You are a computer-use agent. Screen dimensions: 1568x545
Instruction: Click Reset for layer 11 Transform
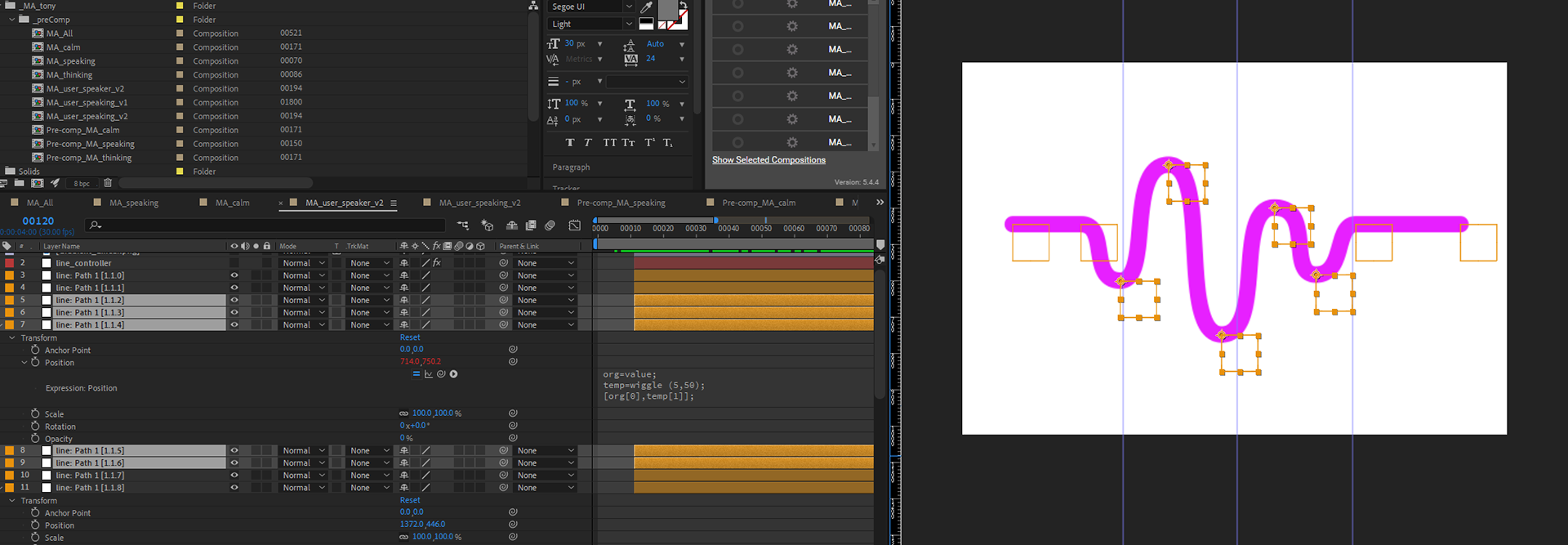point(410,500)
